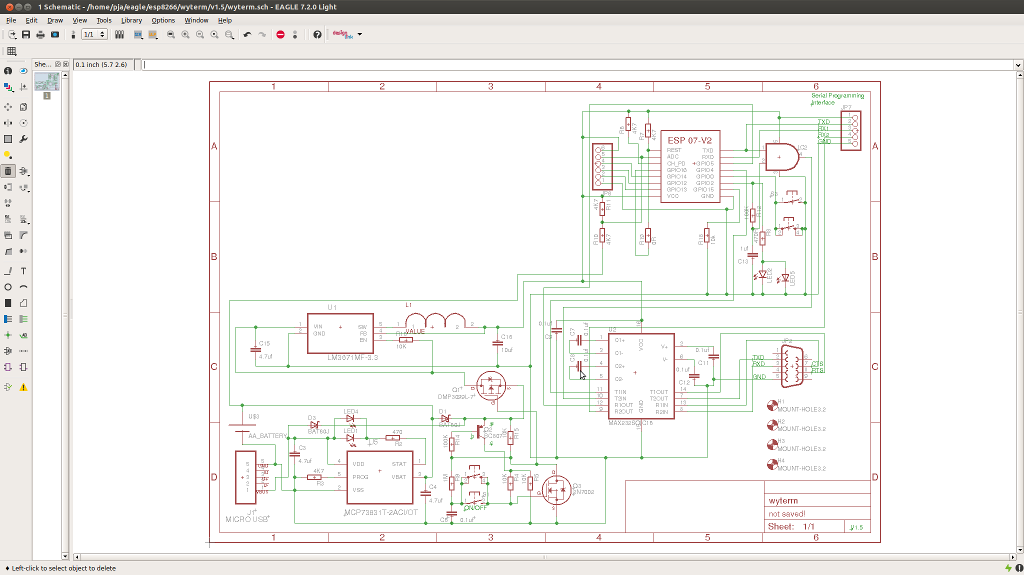Click the Undo arrow icon
The width and height of the screenshot is (1024, 575).
pyautogui.click(x=247, y=34)
